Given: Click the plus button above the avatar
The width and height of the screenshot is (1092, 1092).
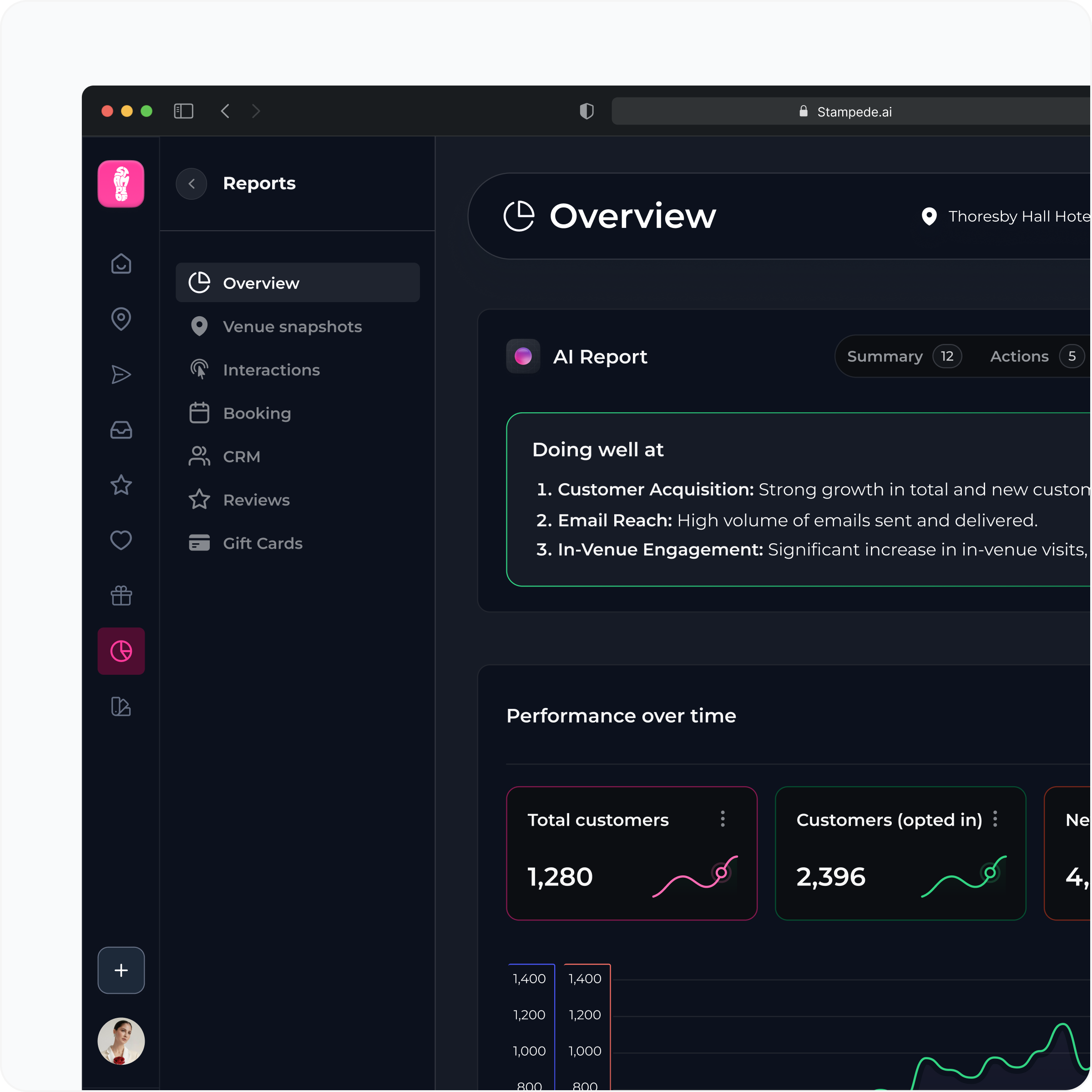Looking at the screenshot, I should (x=121, y=970).
